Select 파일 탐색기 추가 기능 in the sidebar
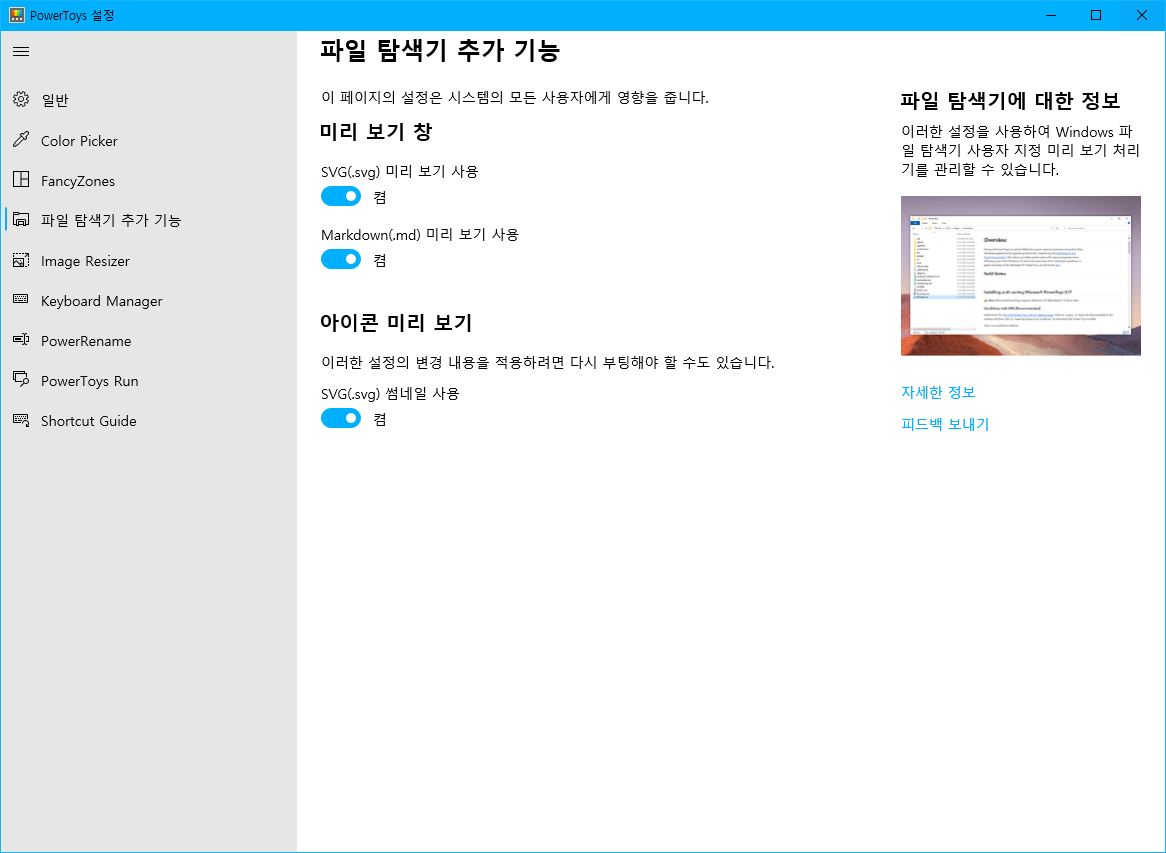 [x=149, y=220]
